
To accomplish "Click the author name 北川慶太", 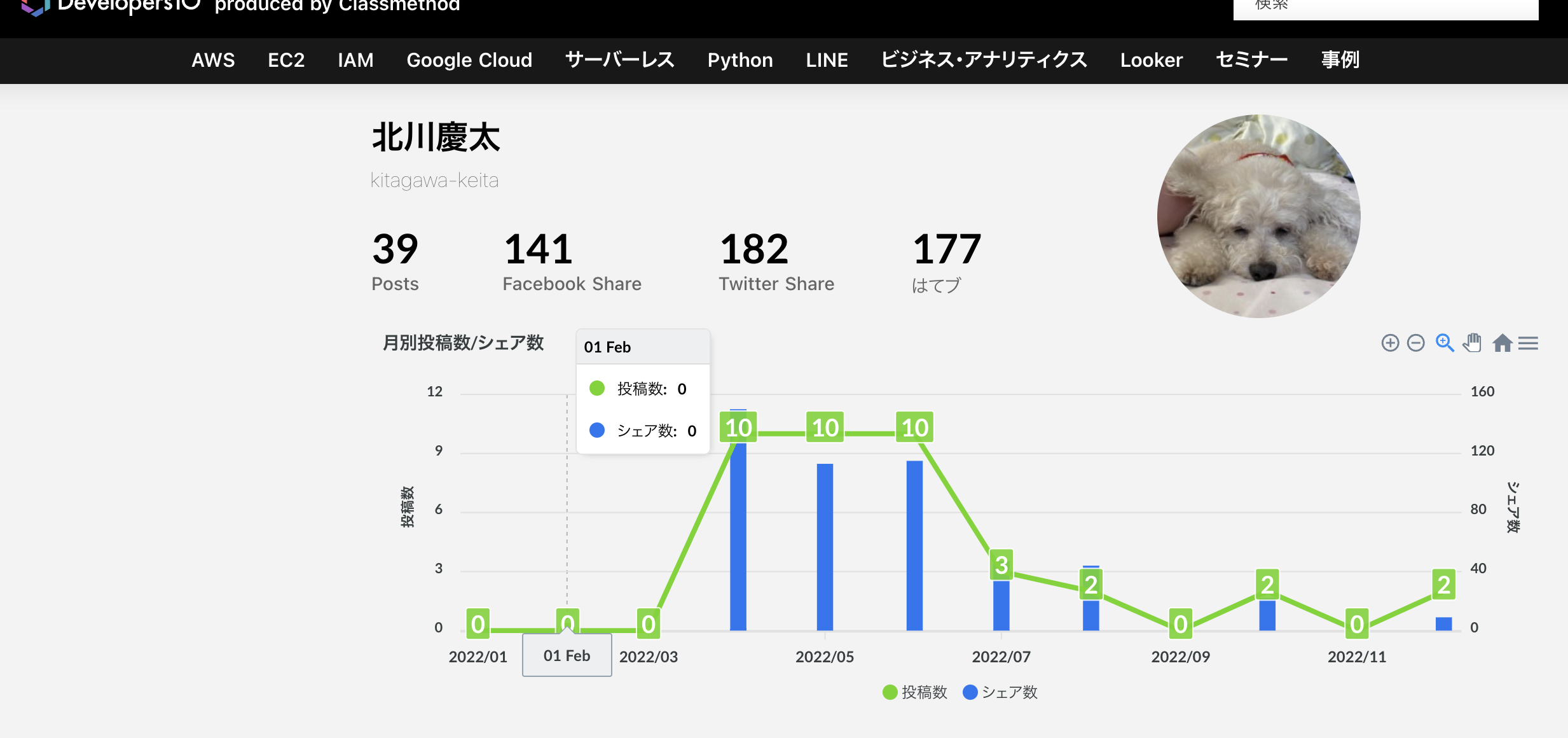I will 436,137.
